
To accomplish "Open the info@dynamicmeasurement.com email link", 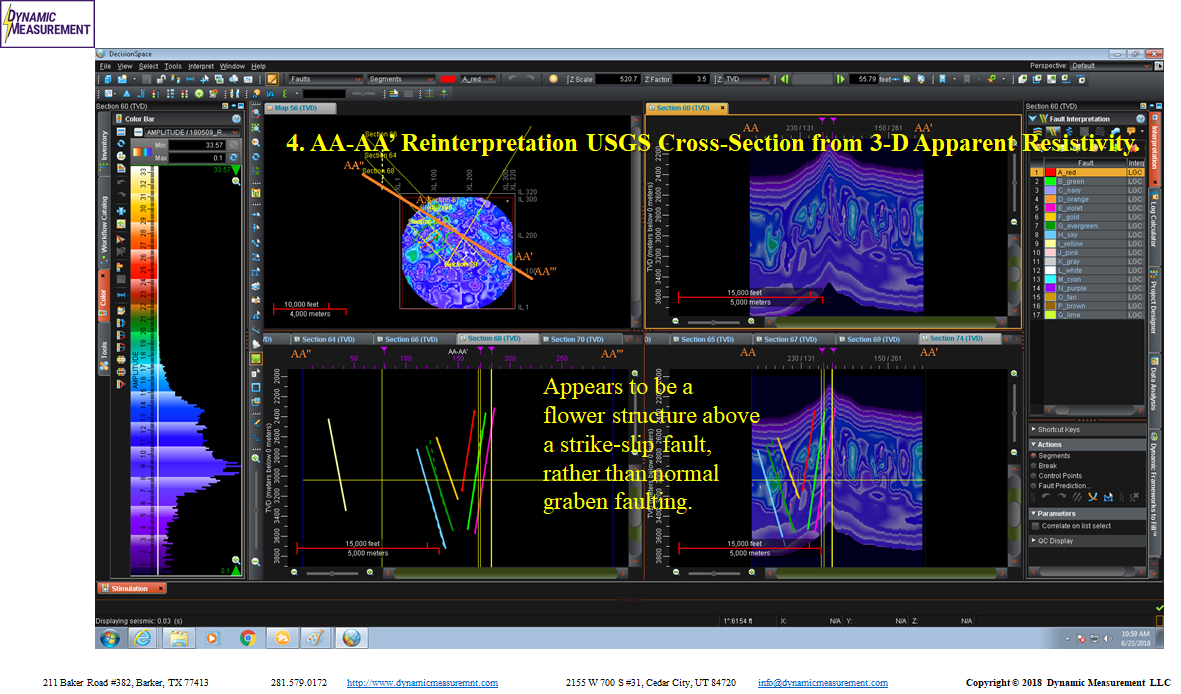I will 822,683.
